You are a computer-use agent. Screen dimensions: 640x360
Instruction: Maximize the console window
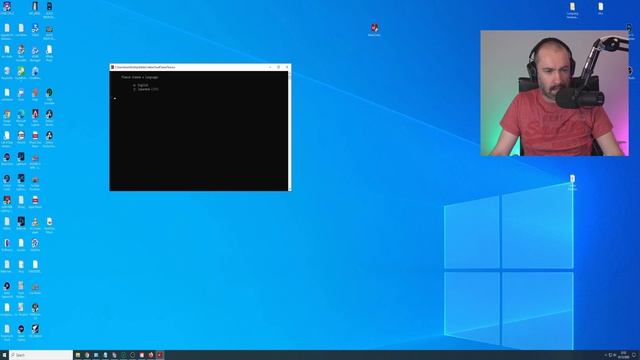(278, 67)
